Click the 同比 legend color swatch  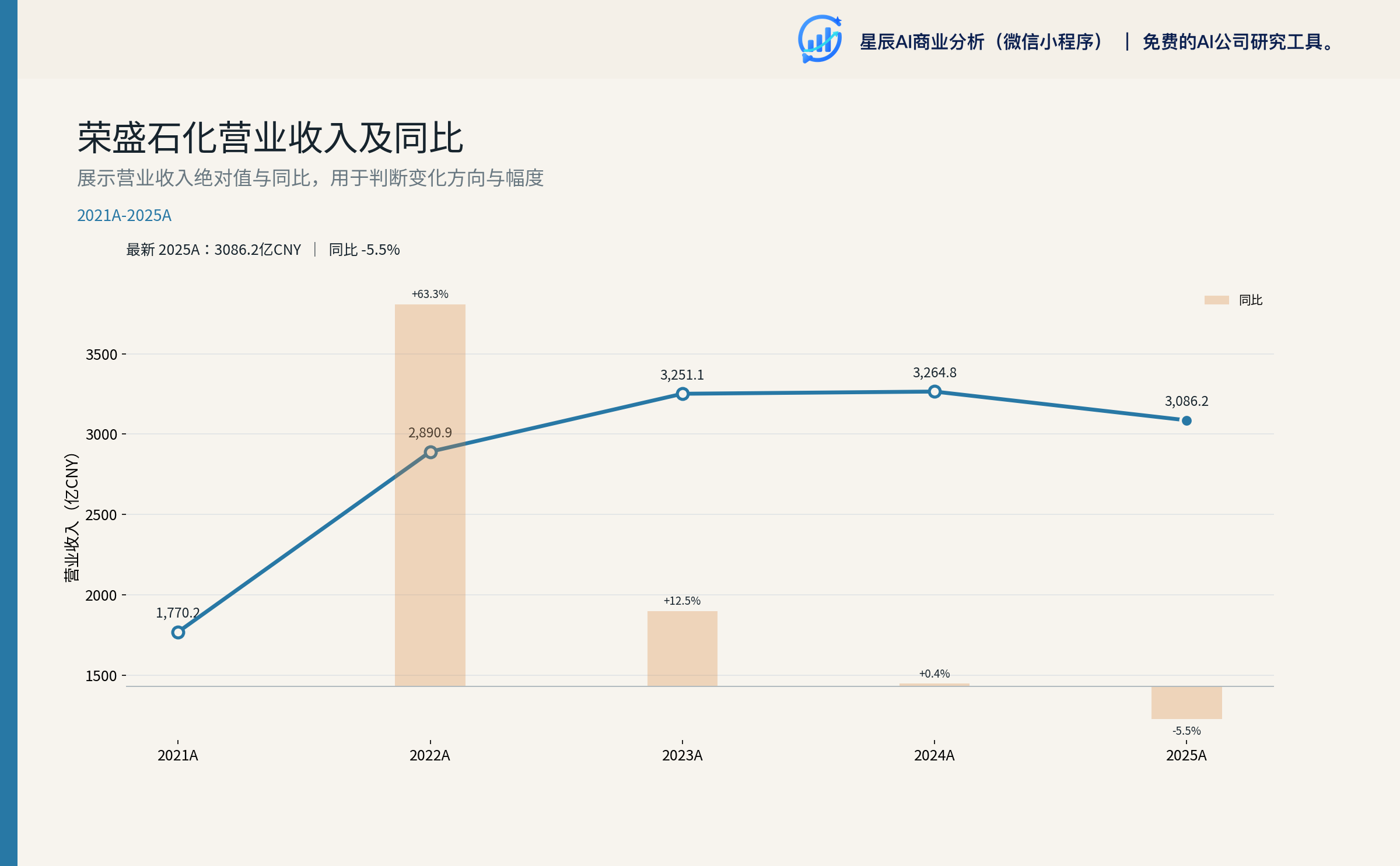point(1217,300)
